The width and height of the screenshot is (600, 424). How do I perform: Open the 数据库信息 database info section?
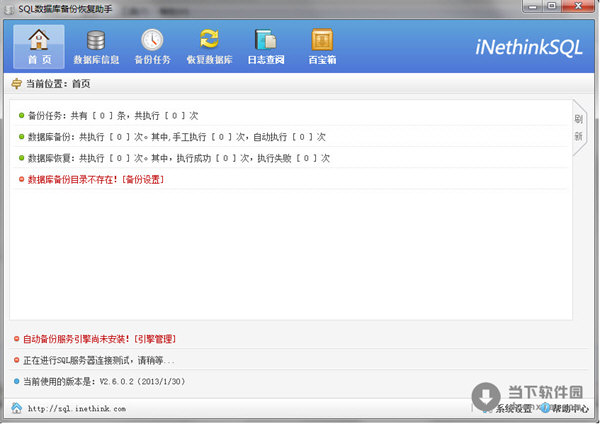(x=96, y=47)
